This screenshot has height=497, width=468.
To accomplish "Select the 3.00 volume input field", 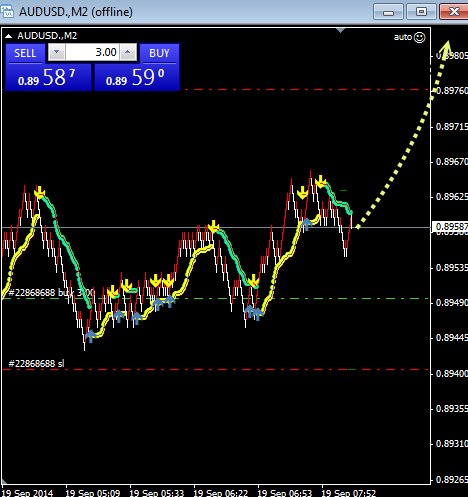I will pos(92,52).
